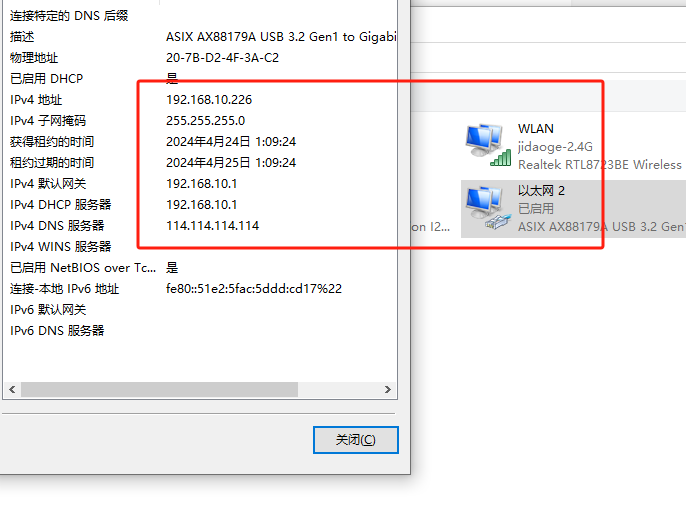Select the IPv4 DHCP 服务器 row
The height and width of the screenshot is (519, 686).
[200, 205]
